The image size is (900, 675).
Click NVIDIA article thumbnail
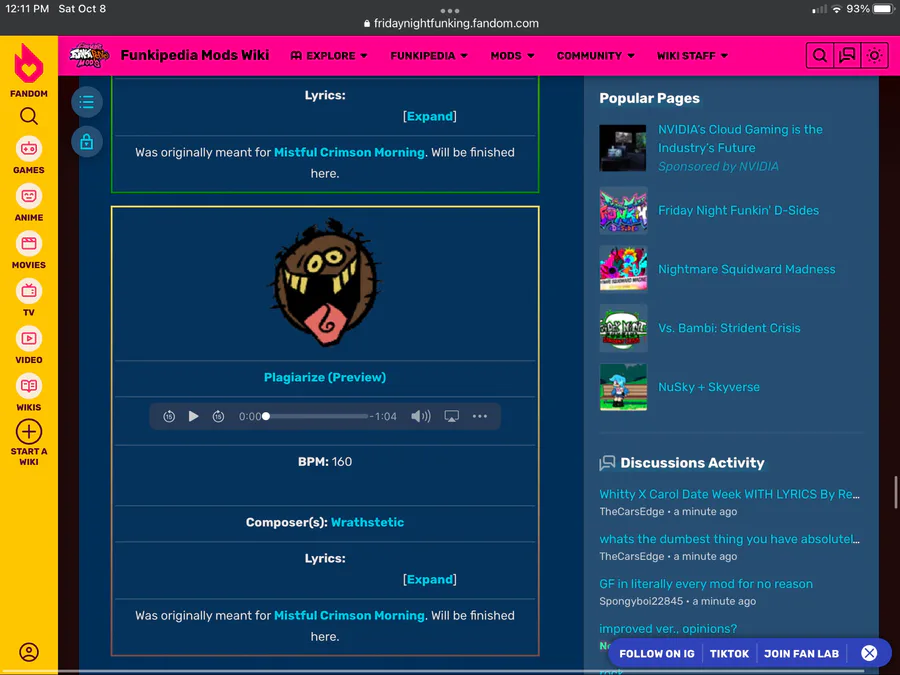click(623, 148)
